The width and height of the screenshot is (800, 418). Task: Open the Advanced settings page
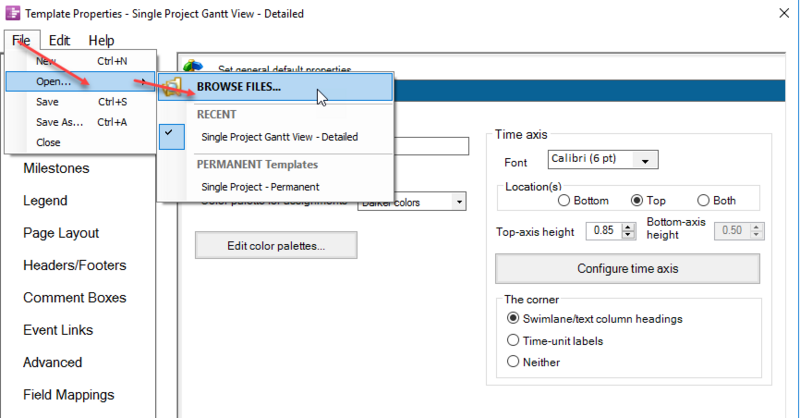tap(52, 362)
